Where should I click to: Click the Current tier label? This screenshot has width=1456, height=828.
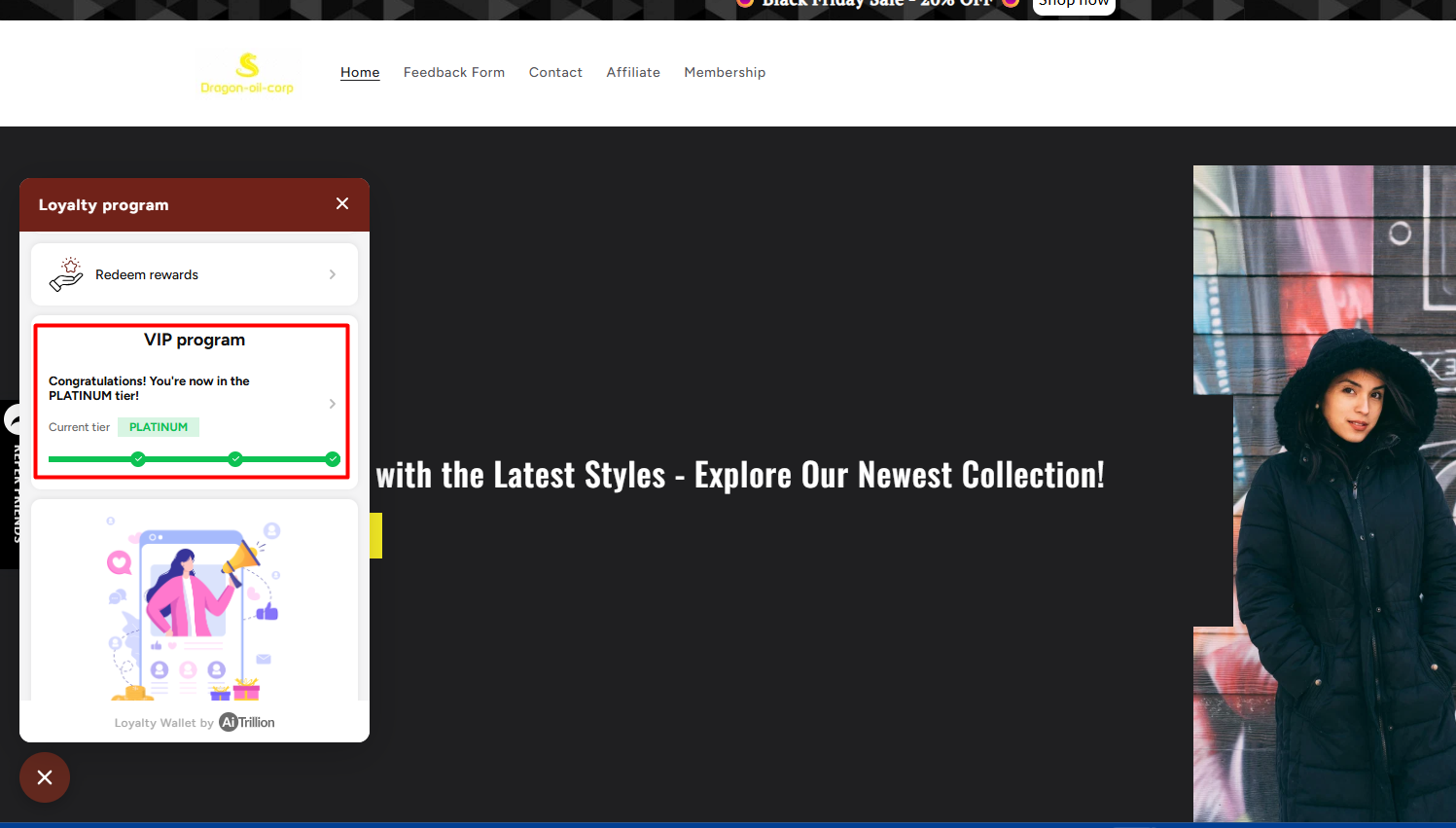click(79, 427)
